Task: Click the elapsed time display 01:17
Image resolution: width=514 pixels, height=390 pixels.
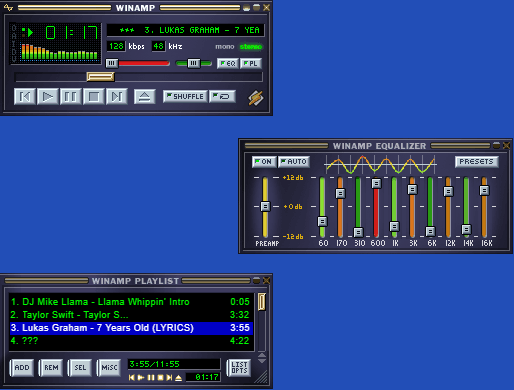Action: pos(71,33)
